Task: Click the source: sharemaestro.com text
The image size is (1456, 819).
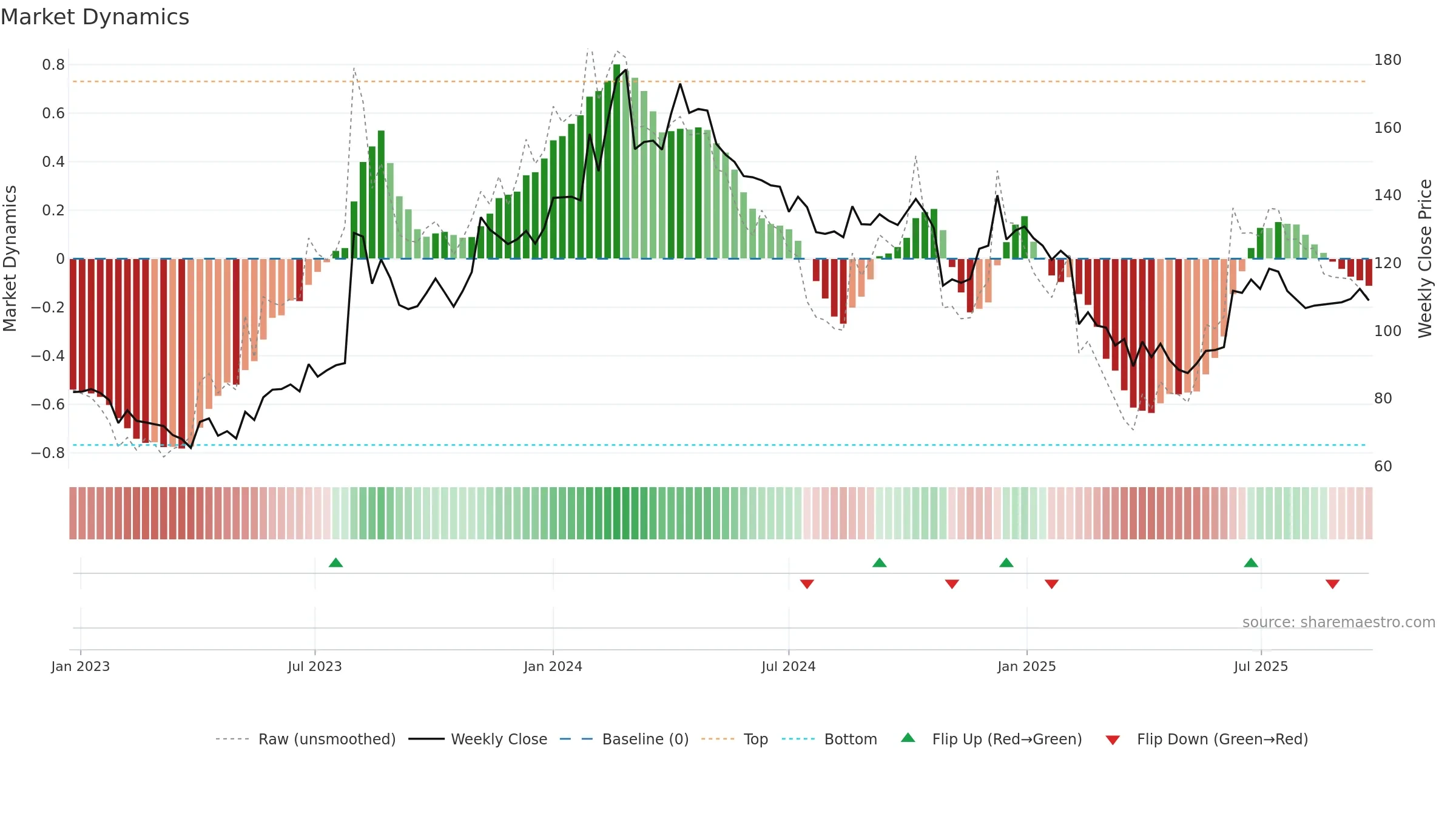Action: 1339,622
